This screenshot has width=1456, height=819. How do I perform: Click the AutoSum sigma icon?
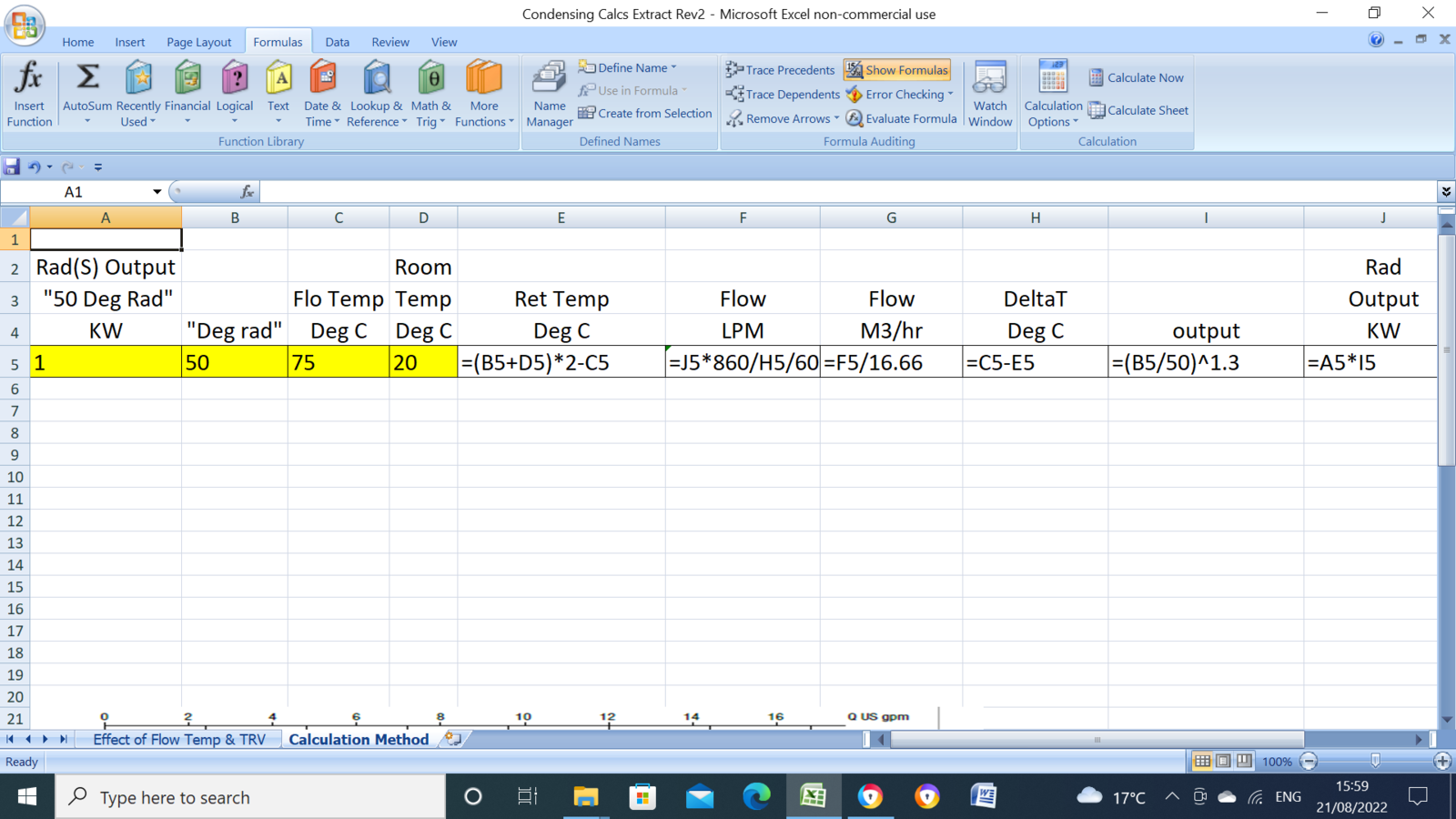point(87,77)
